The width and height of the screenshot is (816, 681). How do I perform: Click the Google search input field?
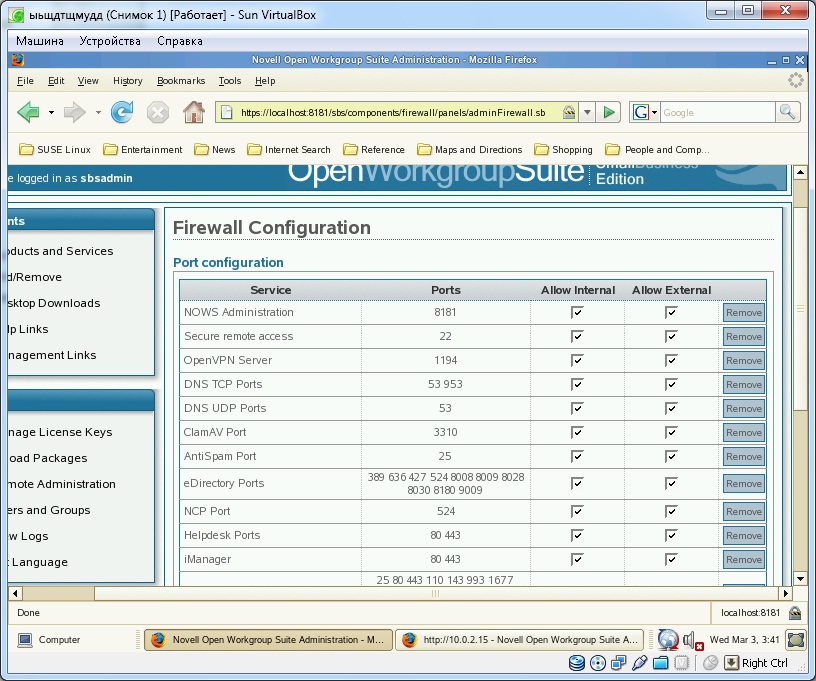[x=717, y=112]
